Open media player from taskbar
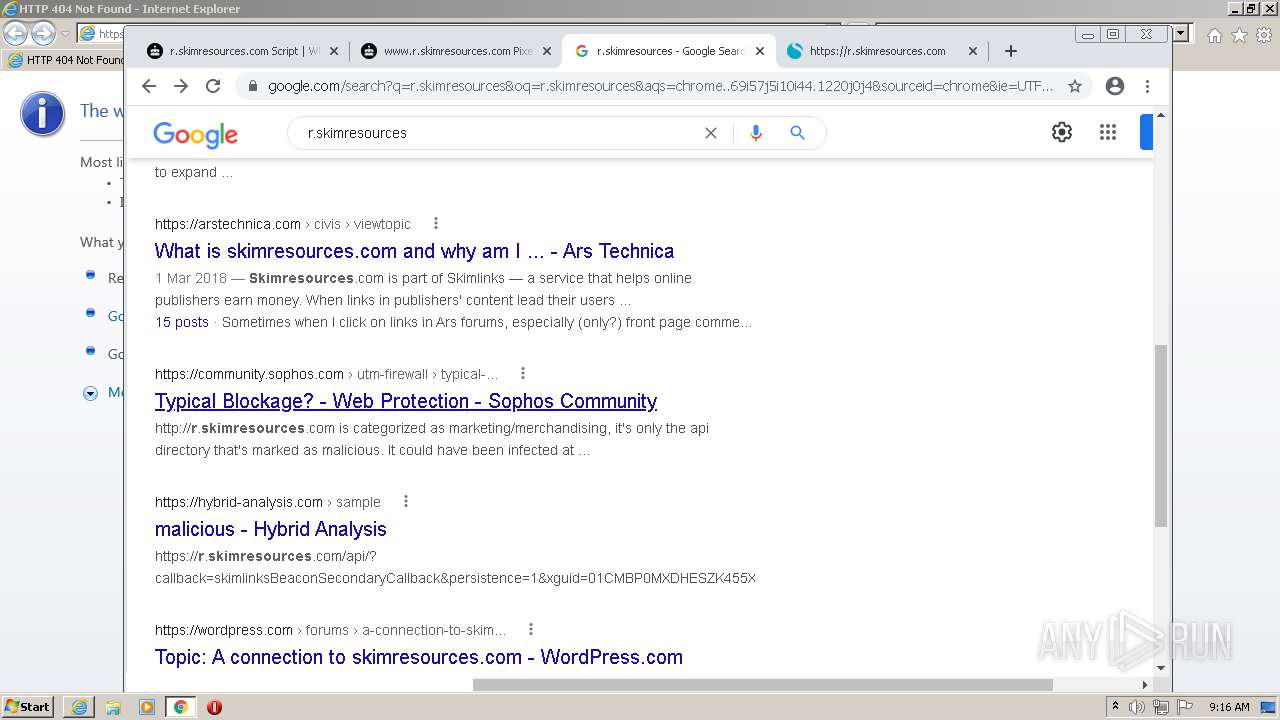The width and height of the screenshot is (1280, 720). [x=147, y=707]
